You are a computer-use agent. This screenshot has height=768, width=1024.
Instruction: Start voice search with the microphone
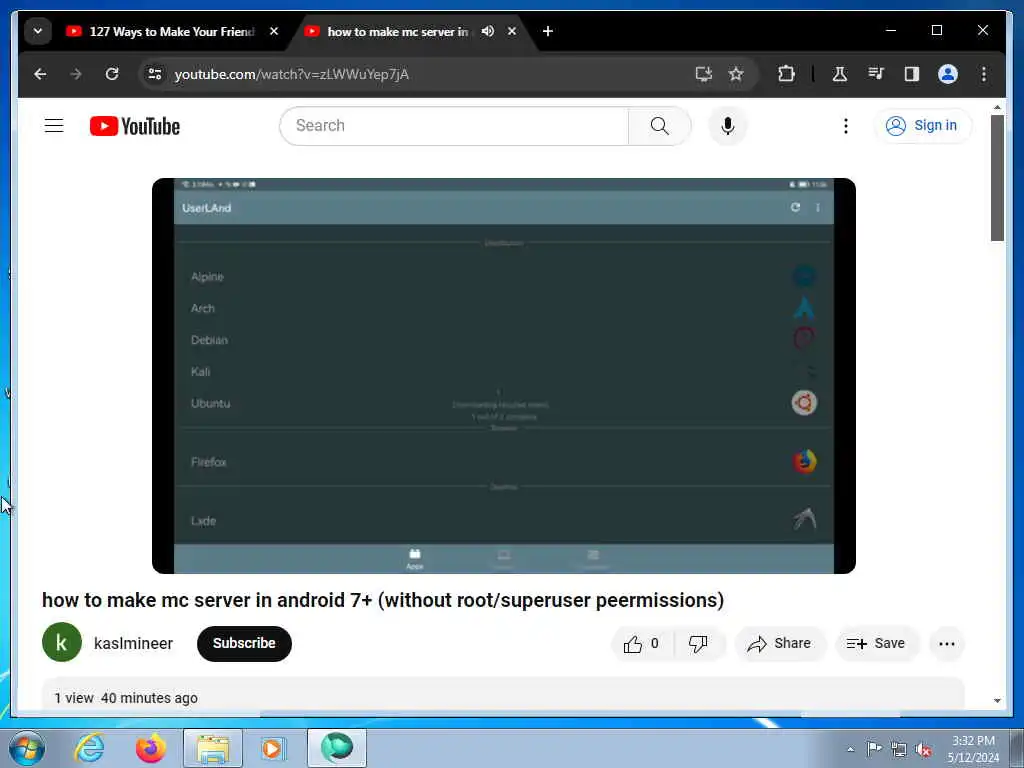click(728, 125)
